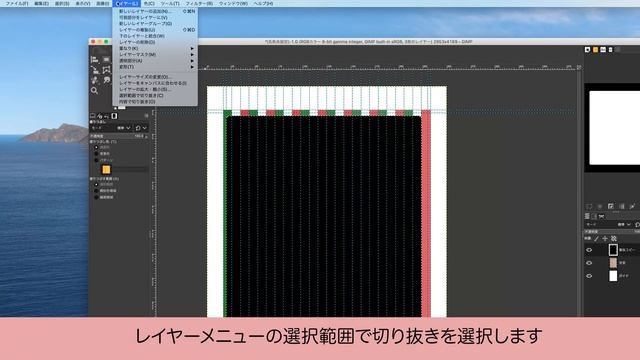This screenshot has width=640, height=360.
Task: Select the bottom white layer thumbnail
Action: (613, 276)
